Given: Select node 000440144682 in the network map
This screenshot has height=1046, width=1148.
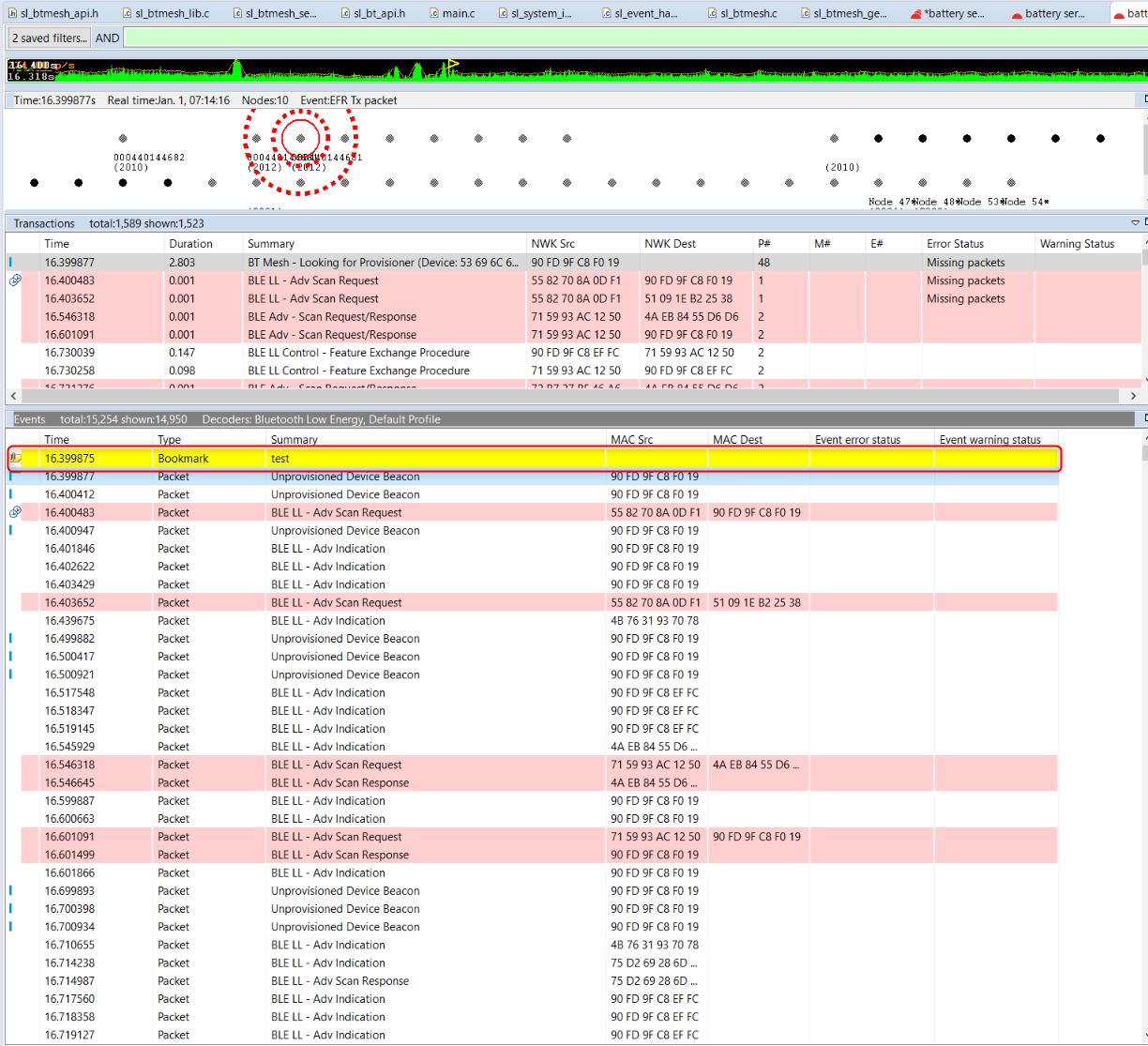Looking at the screenshot, I should click(123, 139).
